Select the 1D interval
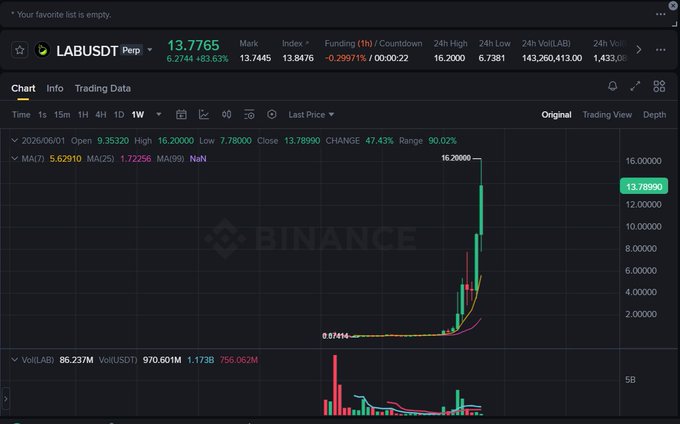This screenshot has width=680, height=424. pyautogui.click(x=119, y=115)
